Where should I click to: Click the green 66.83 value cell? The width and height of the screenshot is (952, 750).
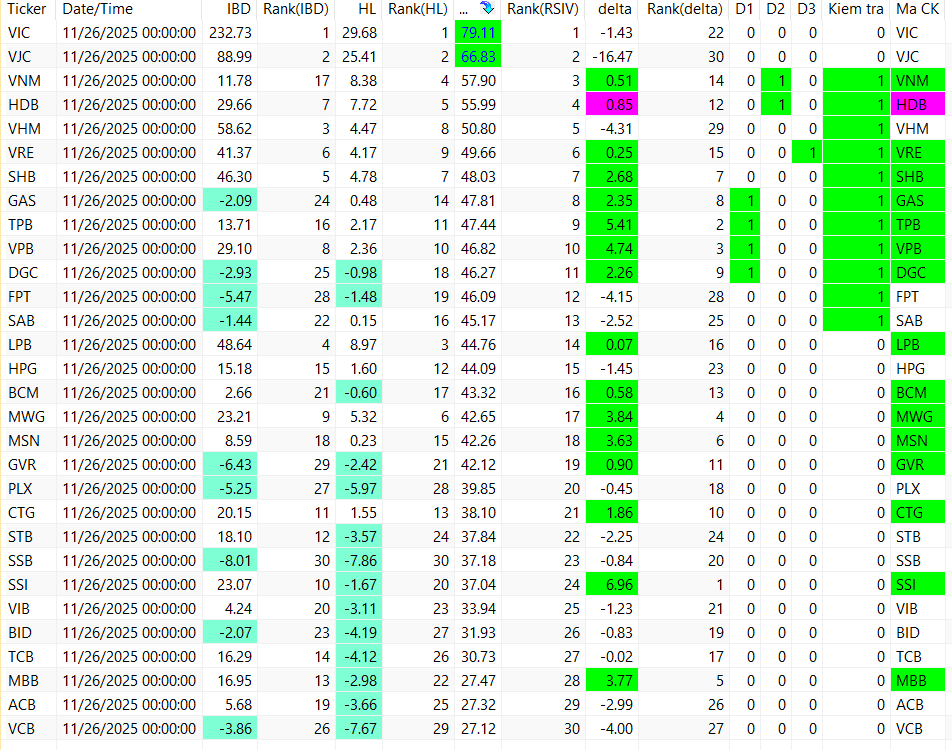pos(478,56)
